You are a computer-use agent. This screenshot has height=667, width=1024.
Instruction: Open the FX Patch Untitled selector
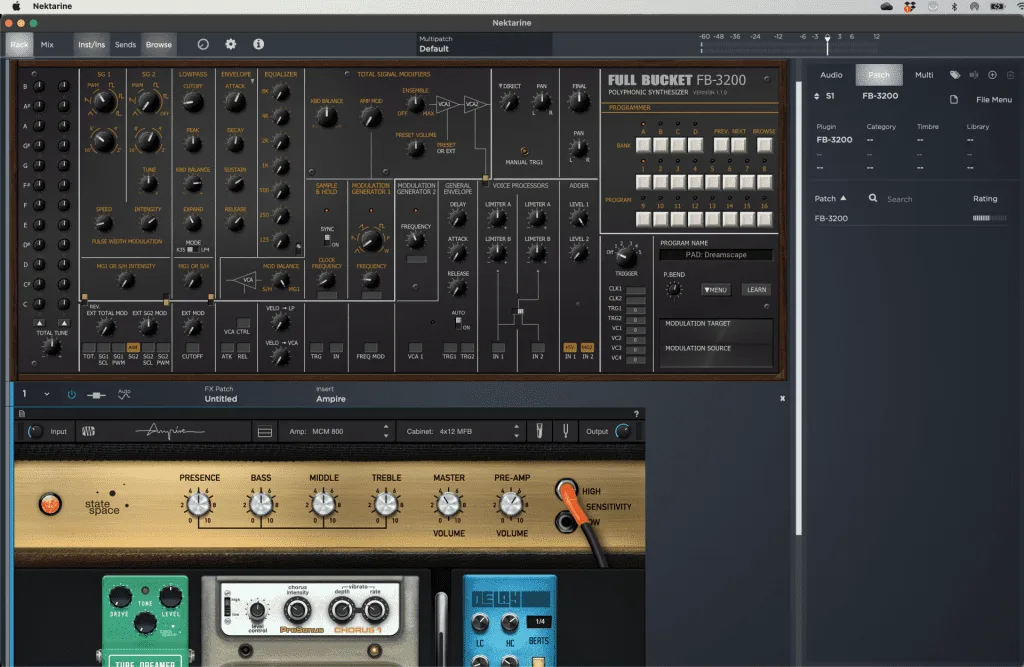point(221,394)
